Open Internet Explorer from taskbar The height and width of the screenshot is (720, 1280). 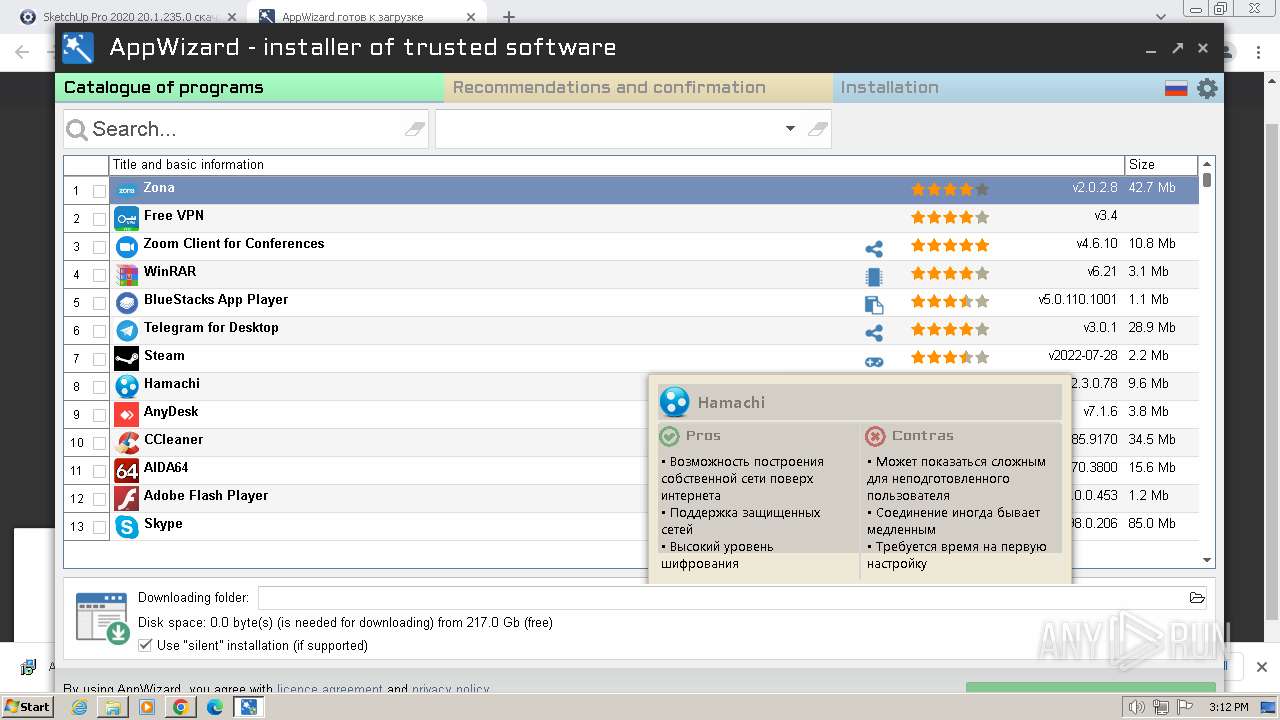(x=79, y=707)
